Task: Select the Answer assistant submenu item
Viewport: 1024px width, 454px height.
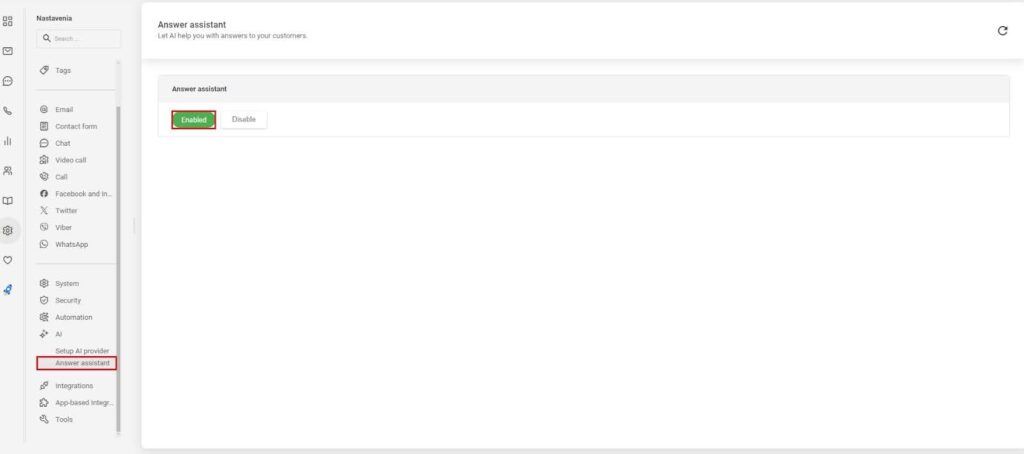Action: 82,363
